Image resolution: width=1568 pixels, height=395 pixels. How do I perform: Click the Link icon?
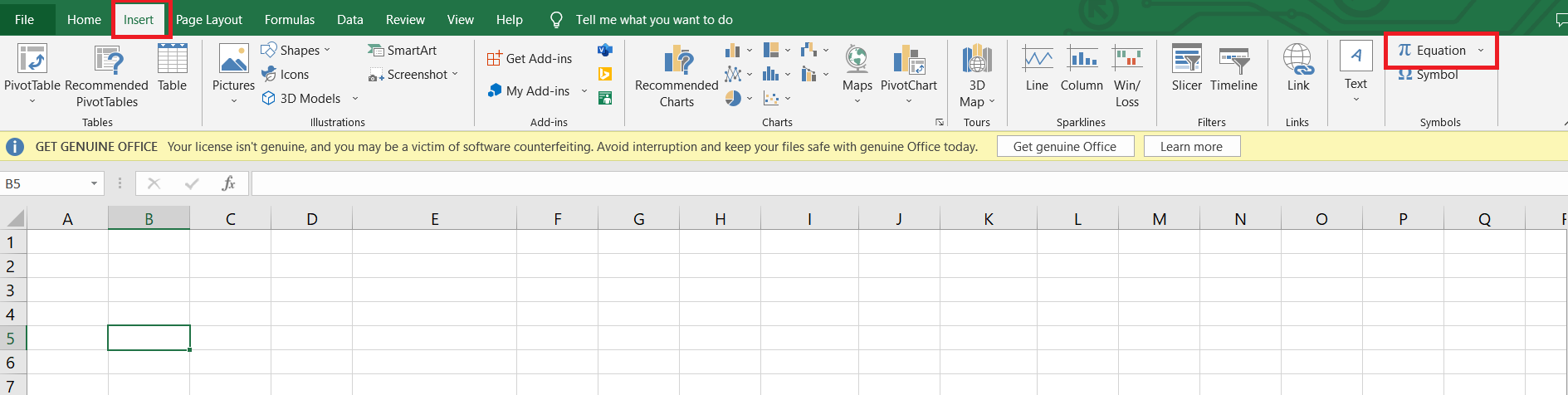[x=1298, y=59]
